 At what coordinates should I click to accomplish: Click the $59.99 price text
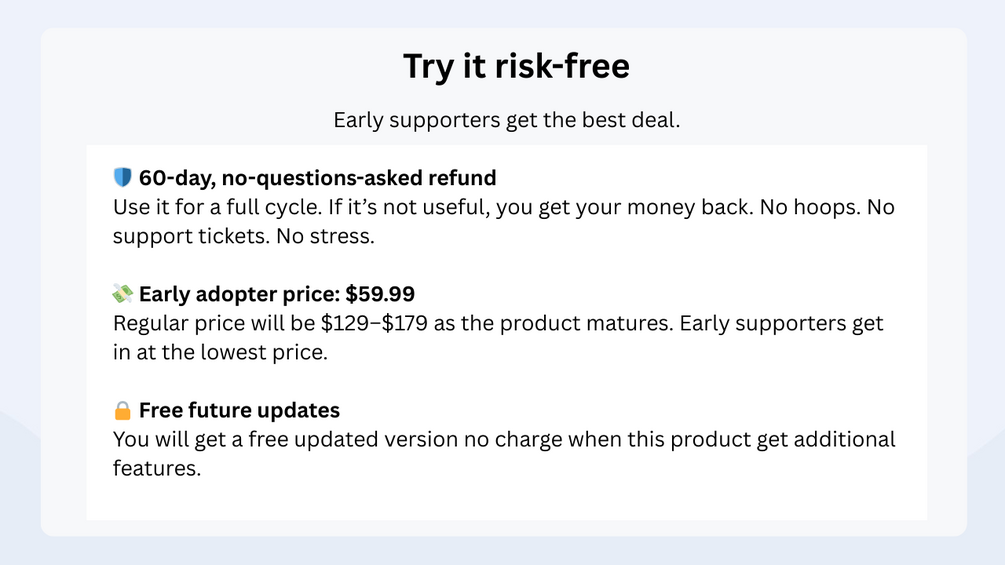point(380,294)
